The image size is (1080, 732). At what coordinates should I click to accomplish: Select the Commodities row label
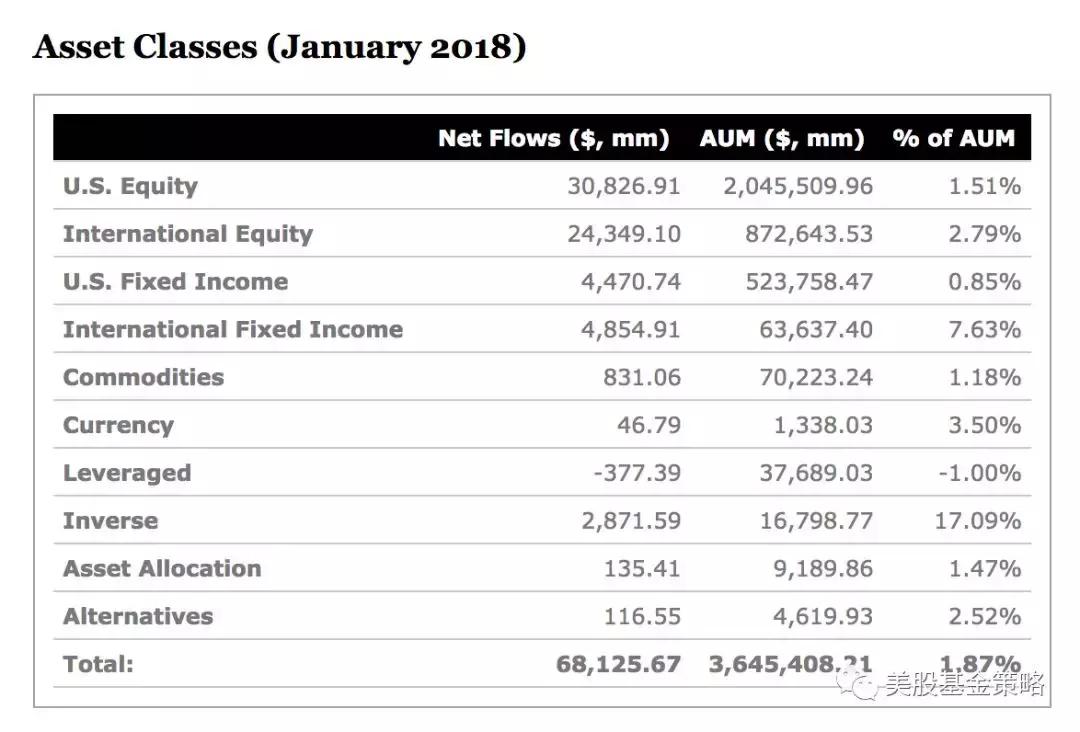pyautogui.click(x=143, y=377)
